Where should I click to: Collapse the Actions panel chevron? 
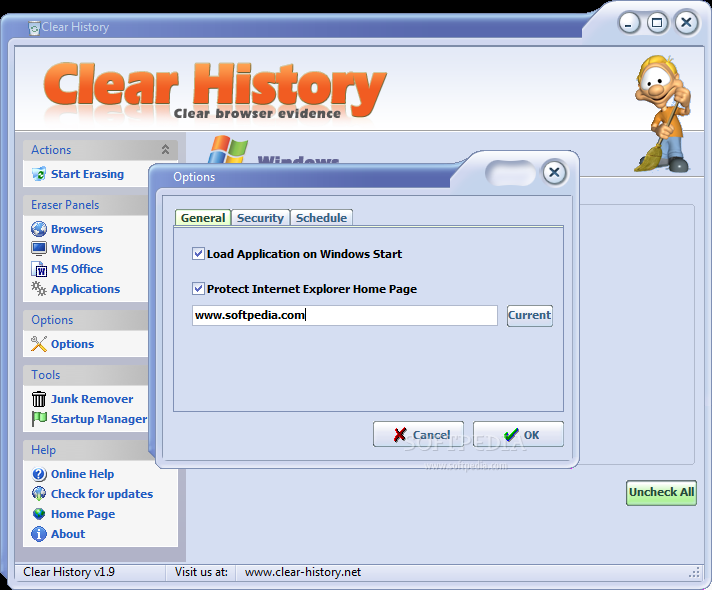[165, 149]
